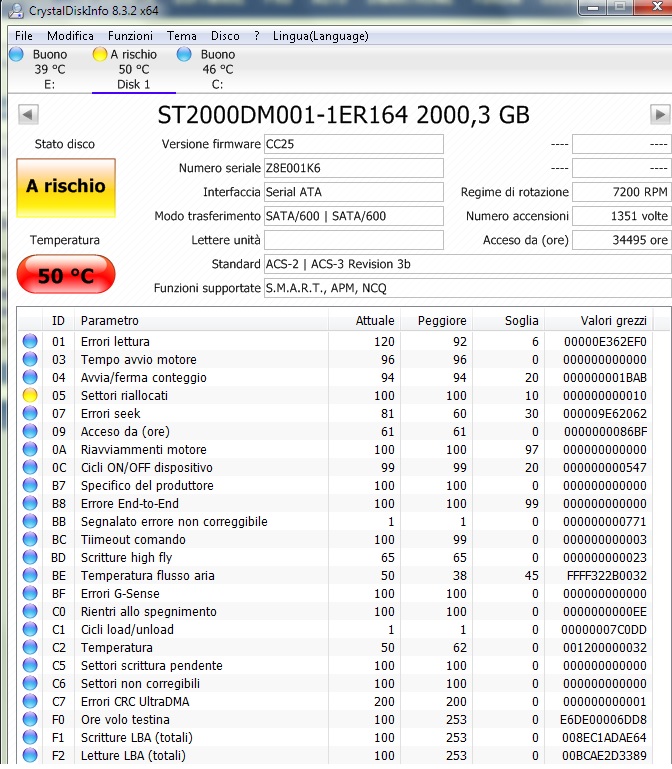This screenshot has height=769, width=672.
Task: Go to next disk with right arrow
Action: 660,115
